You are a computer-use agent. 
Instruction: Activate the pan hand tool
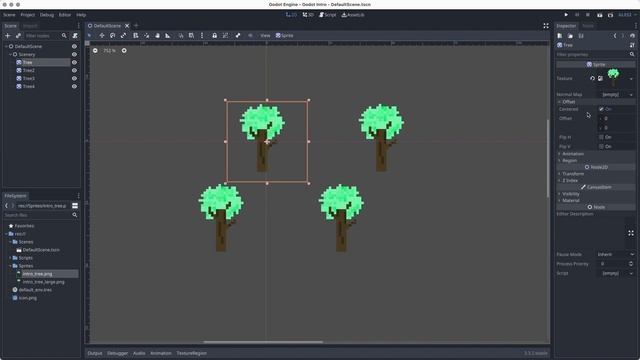[157, 36]
